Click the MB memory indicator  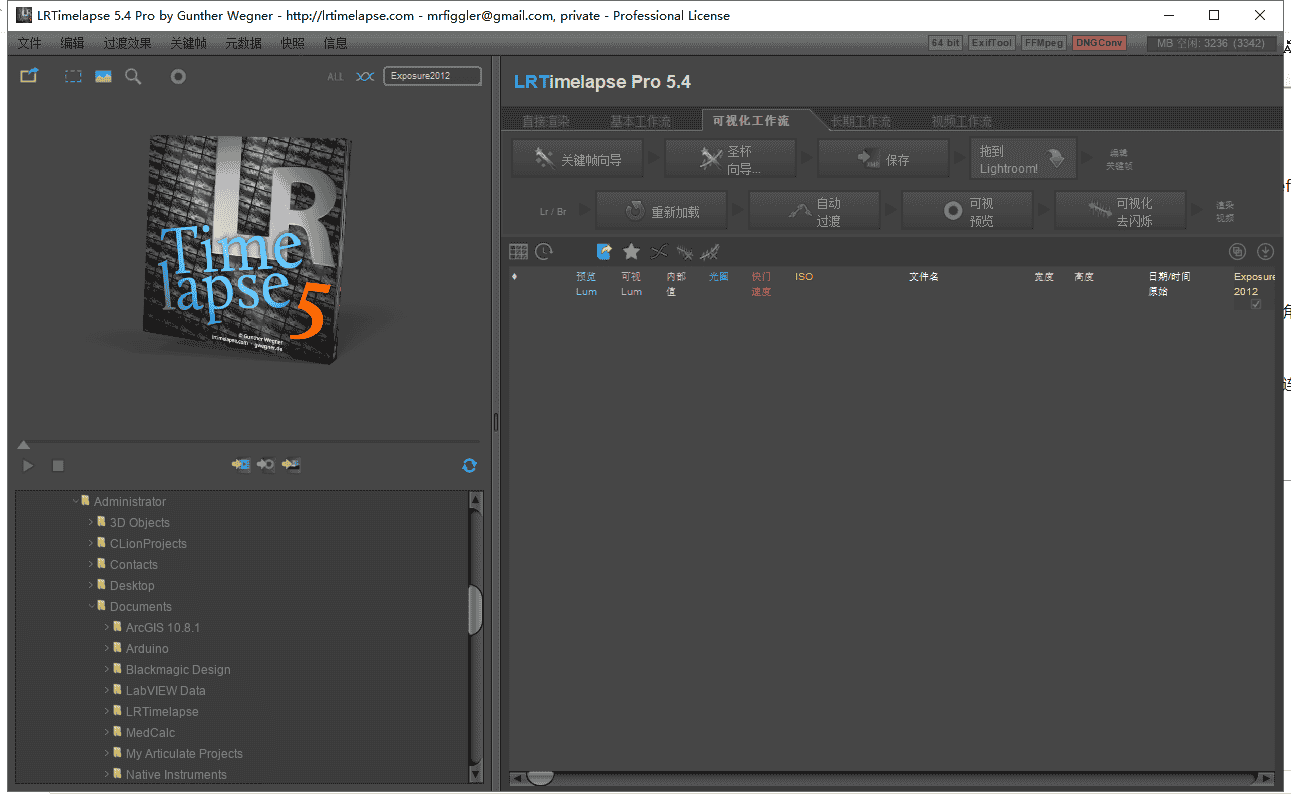[x=1211, y=43]
